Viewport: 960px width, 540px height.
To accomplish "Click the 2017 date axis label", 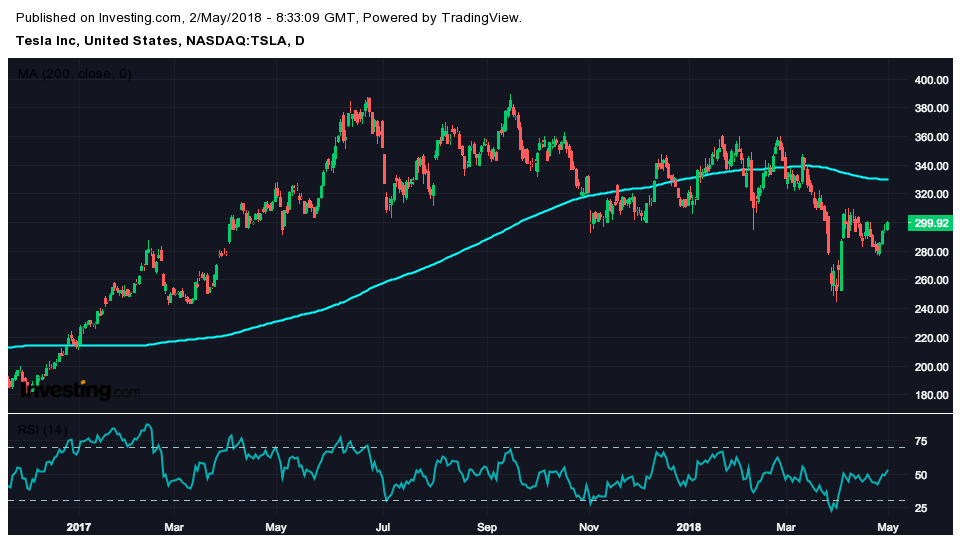I will [78, 527].
